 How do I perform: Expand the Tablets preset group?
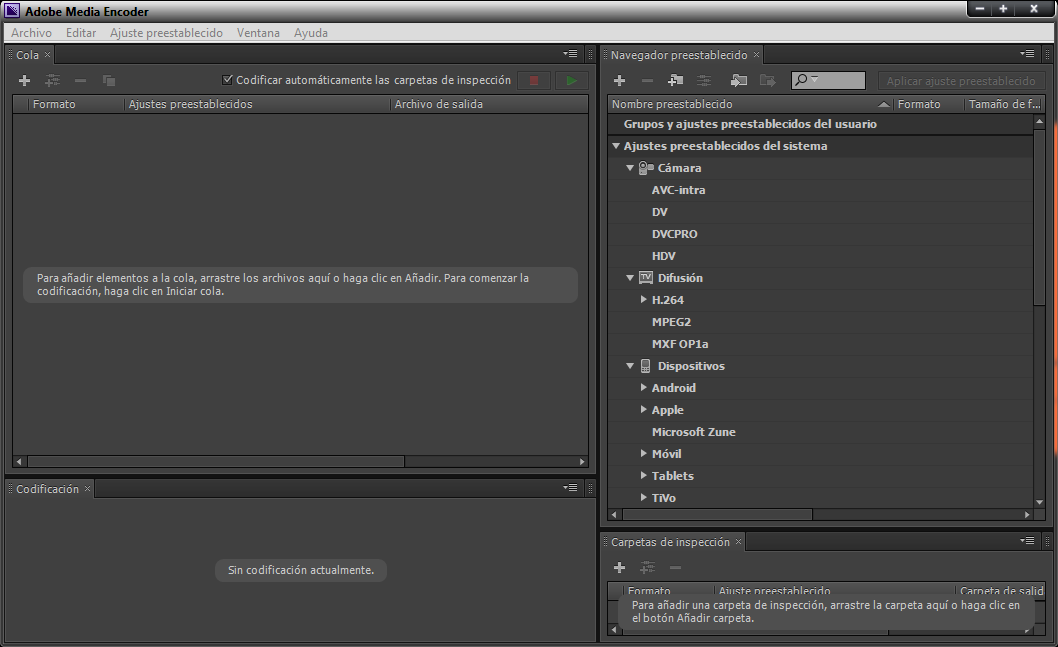[x=644, y=476]
